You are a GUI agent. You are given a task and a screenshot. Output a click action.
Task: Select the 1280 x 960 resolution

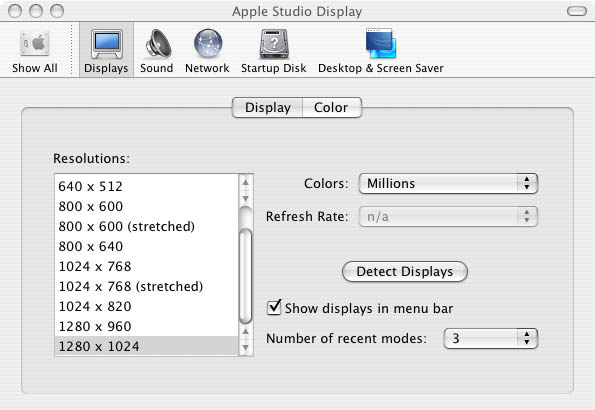click(146, 326)
